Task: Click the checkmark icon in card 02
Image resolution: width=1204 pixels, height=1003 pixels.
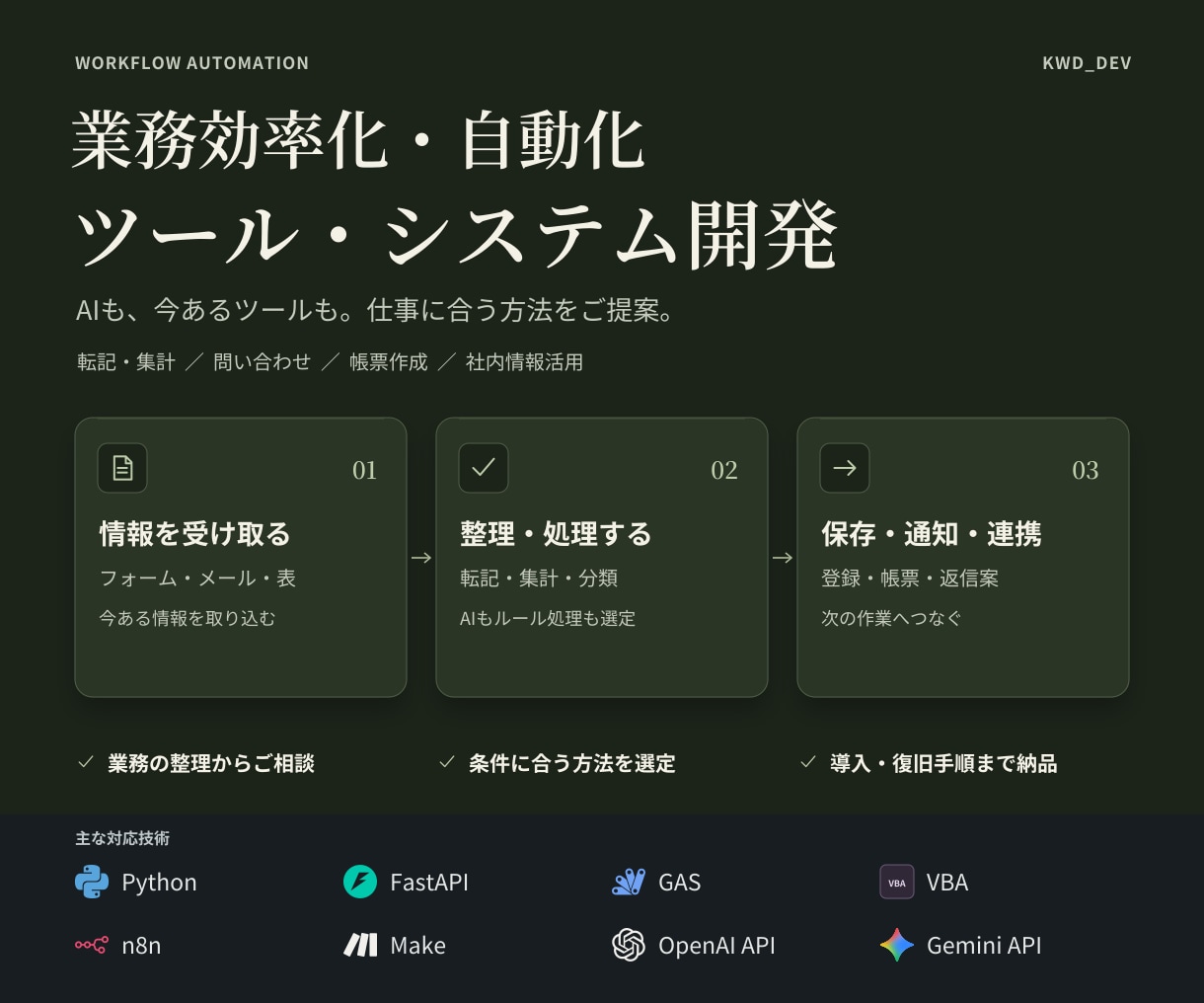Action: tap(484, 468)
